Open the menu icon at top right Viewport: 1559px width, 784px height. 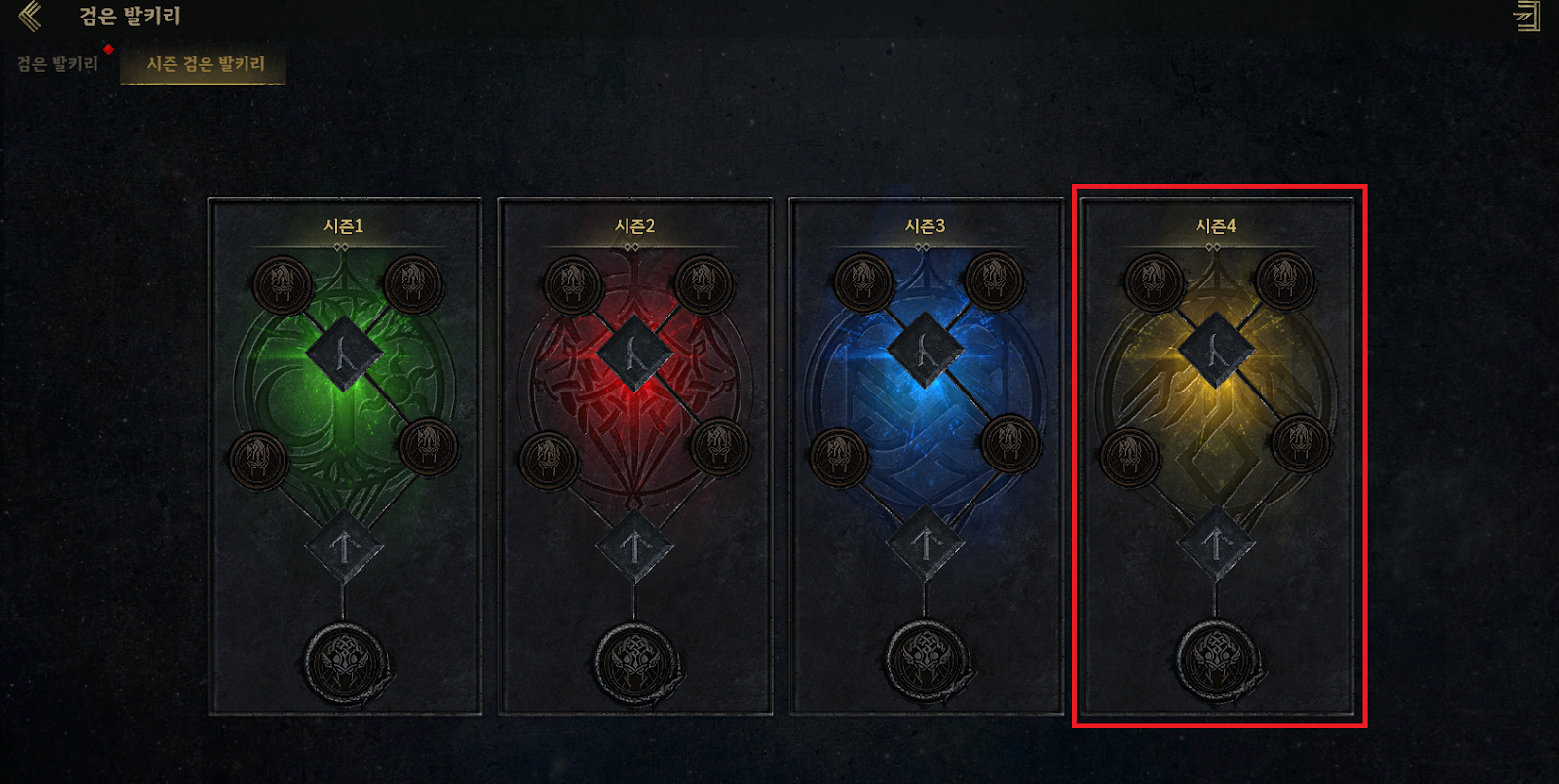point(1527,17)
